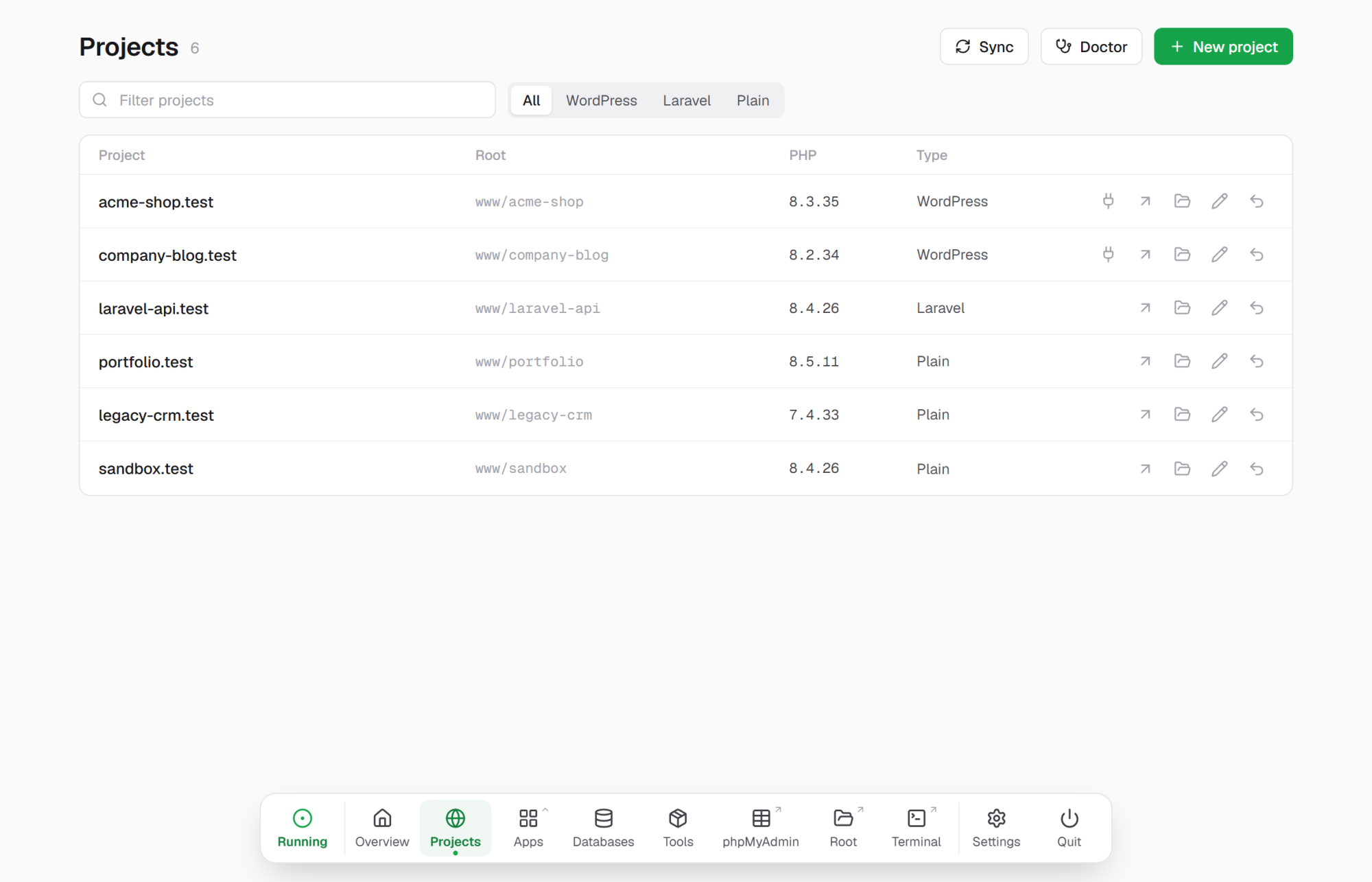Image resolution: width=1372 pixels, height=882 pixels.
Task: Filter projects by WordPress tab
Action: (601, 100)
